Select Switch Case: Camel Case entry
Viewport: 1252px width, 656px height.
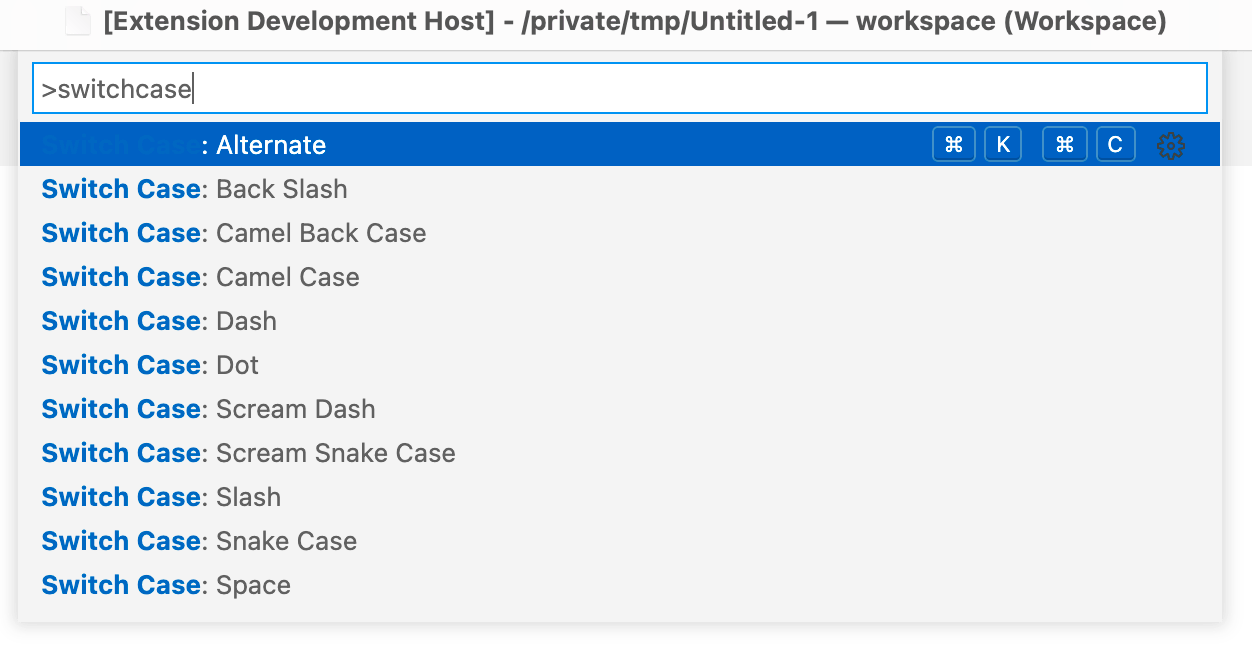tap(620, 277)
